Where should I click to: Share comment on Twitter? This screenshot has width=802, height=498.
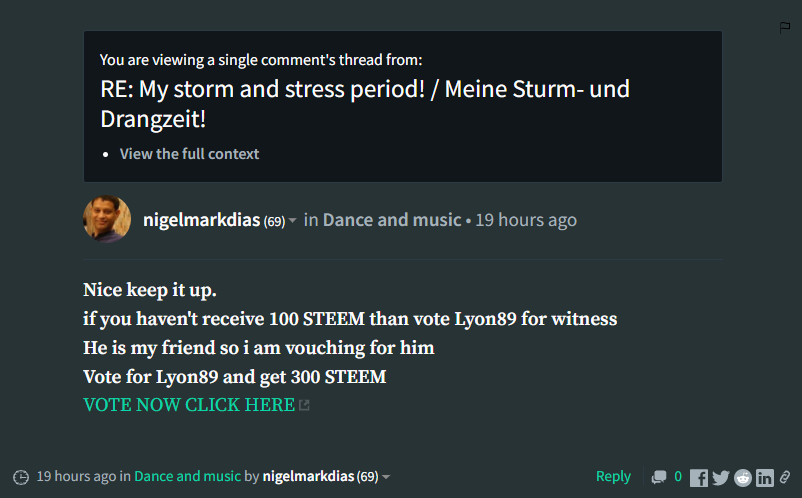tap(721, 478)
